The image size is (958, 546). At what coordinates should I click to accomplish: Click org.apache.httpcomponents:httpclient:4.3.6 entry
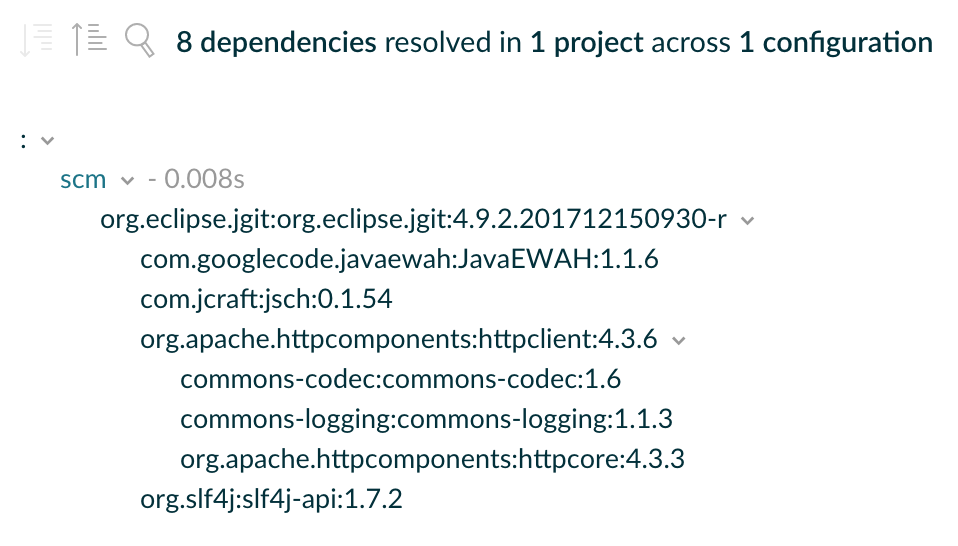point(398,340)
